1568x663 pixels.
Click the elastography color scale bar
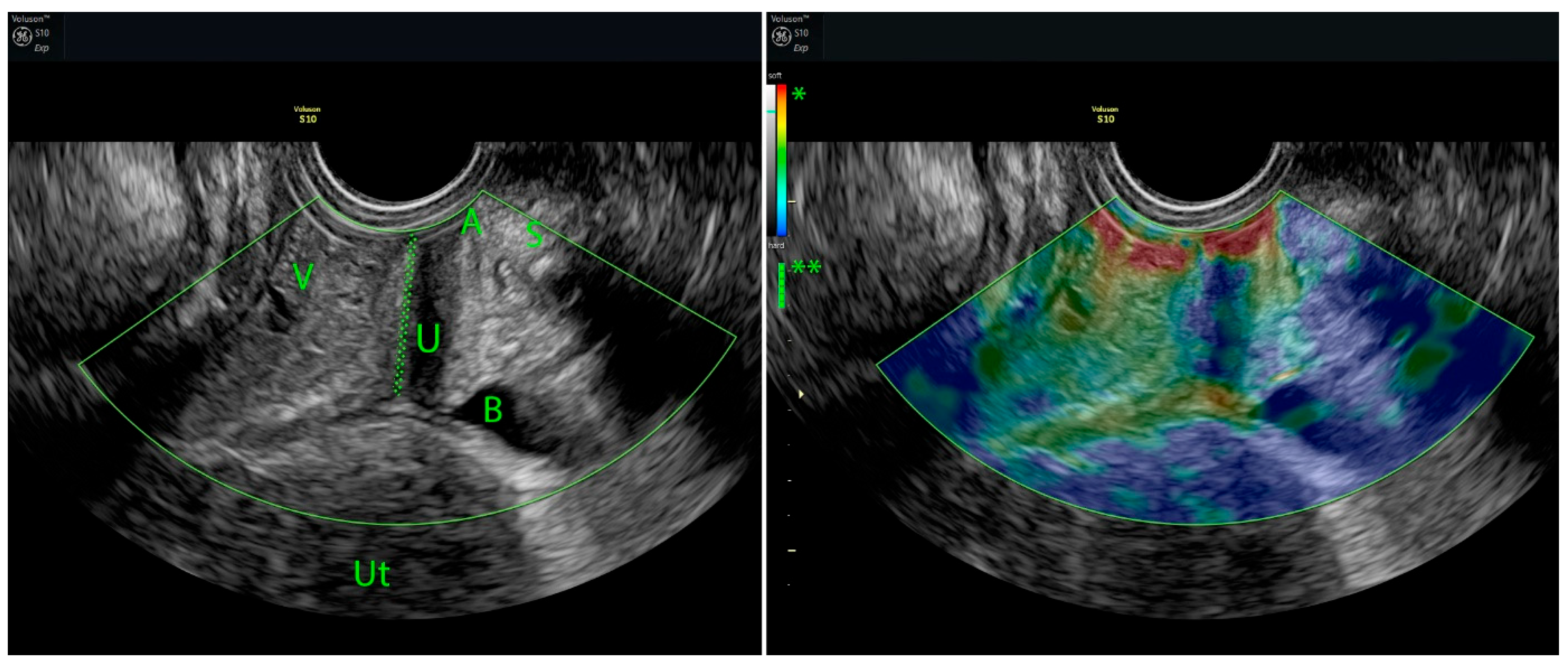(782, 160)
